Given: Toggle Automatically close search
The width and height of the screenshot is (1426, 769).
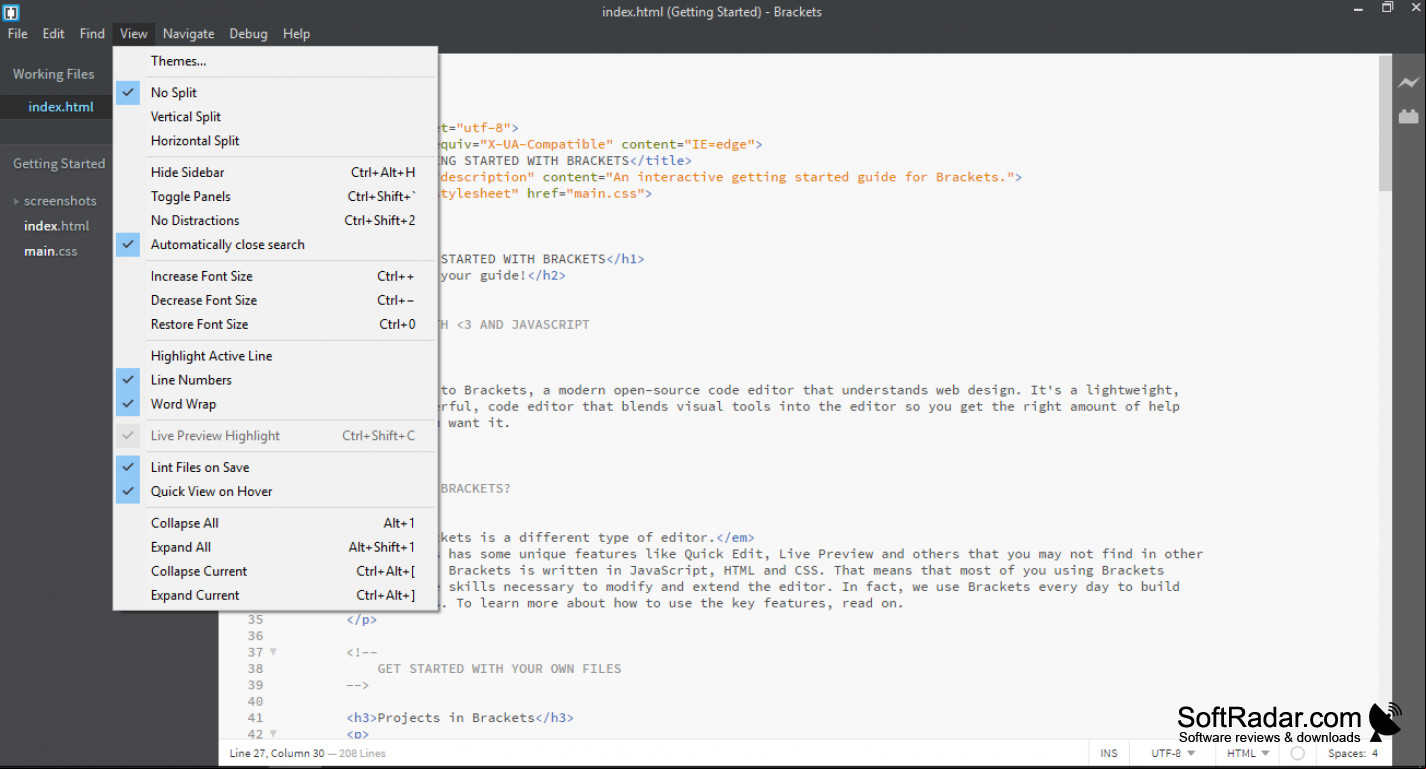Looking at the screenshot, I should click(x=275, y=244).
